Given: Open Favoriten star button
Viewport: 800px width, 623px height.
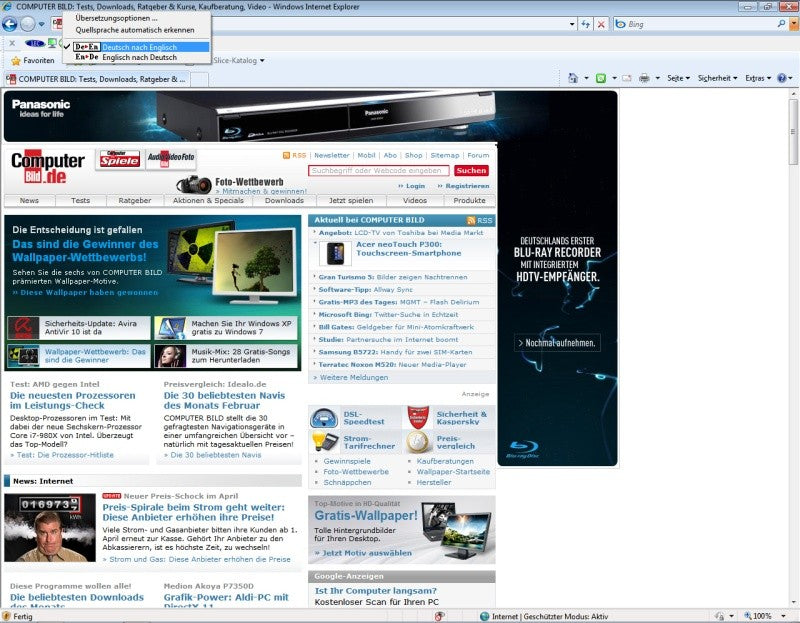Looking at the screenshot, I should (x=33, y=60).
